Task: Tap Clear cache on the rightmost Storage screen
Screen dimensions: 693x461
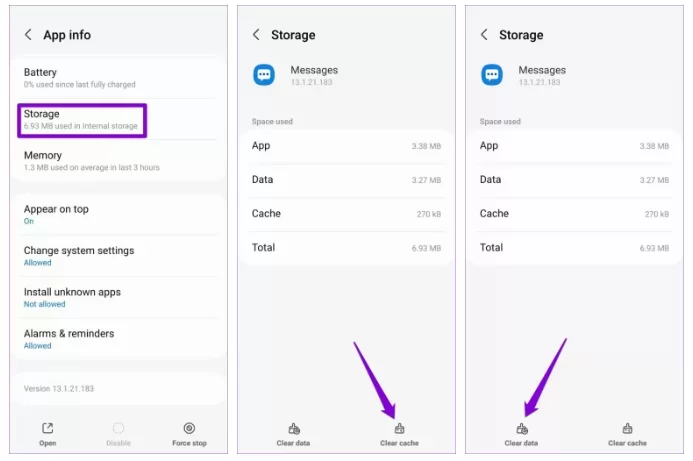Action: coord(627,433)
